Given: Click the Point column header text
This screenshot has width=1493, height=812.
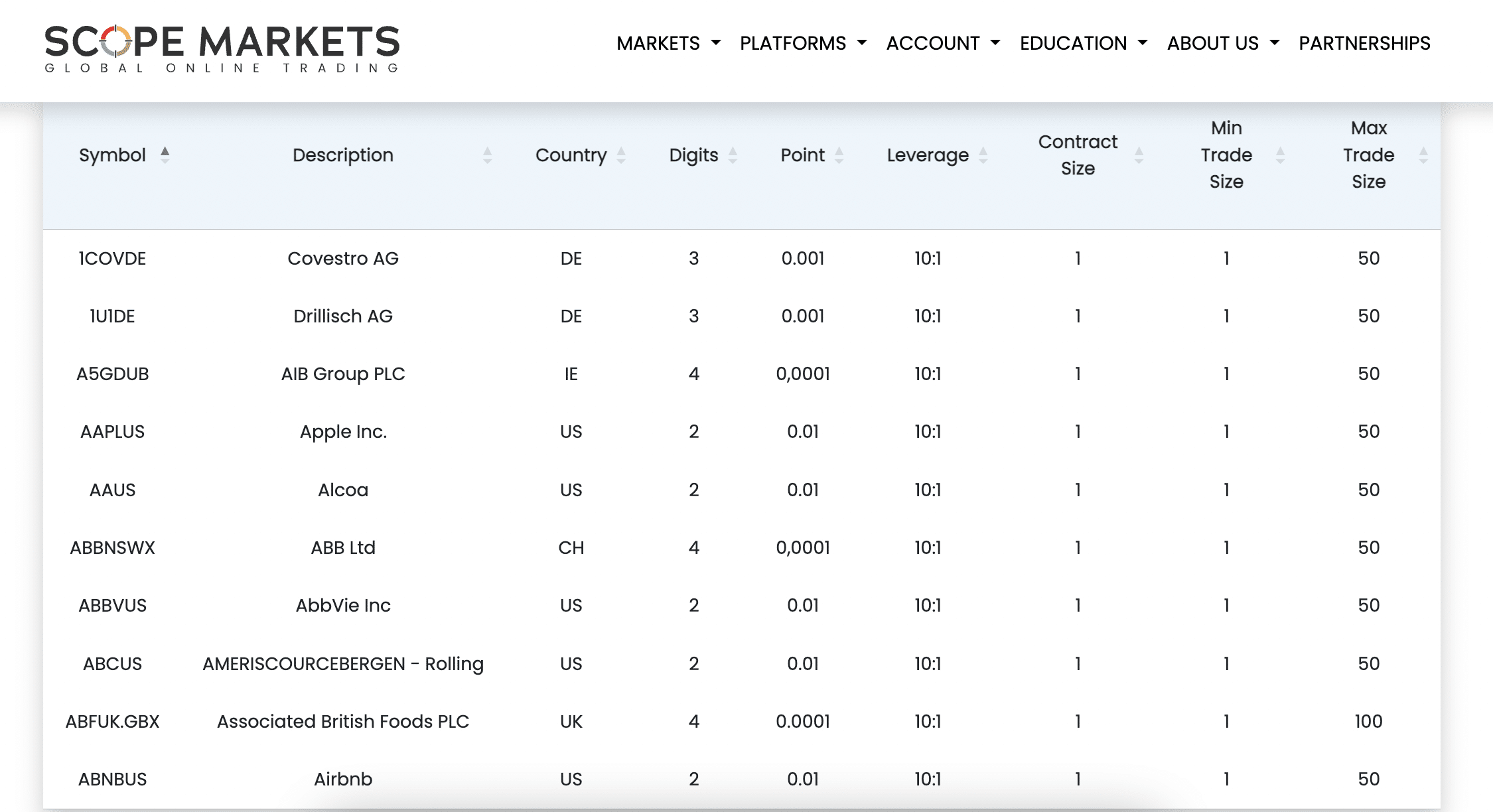Looking at the screenshot, I should coord(803,155).
